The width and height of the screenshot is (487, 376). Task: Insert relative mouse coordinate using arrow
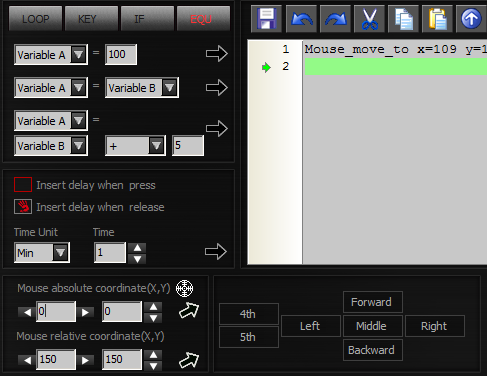coord(189,360)
